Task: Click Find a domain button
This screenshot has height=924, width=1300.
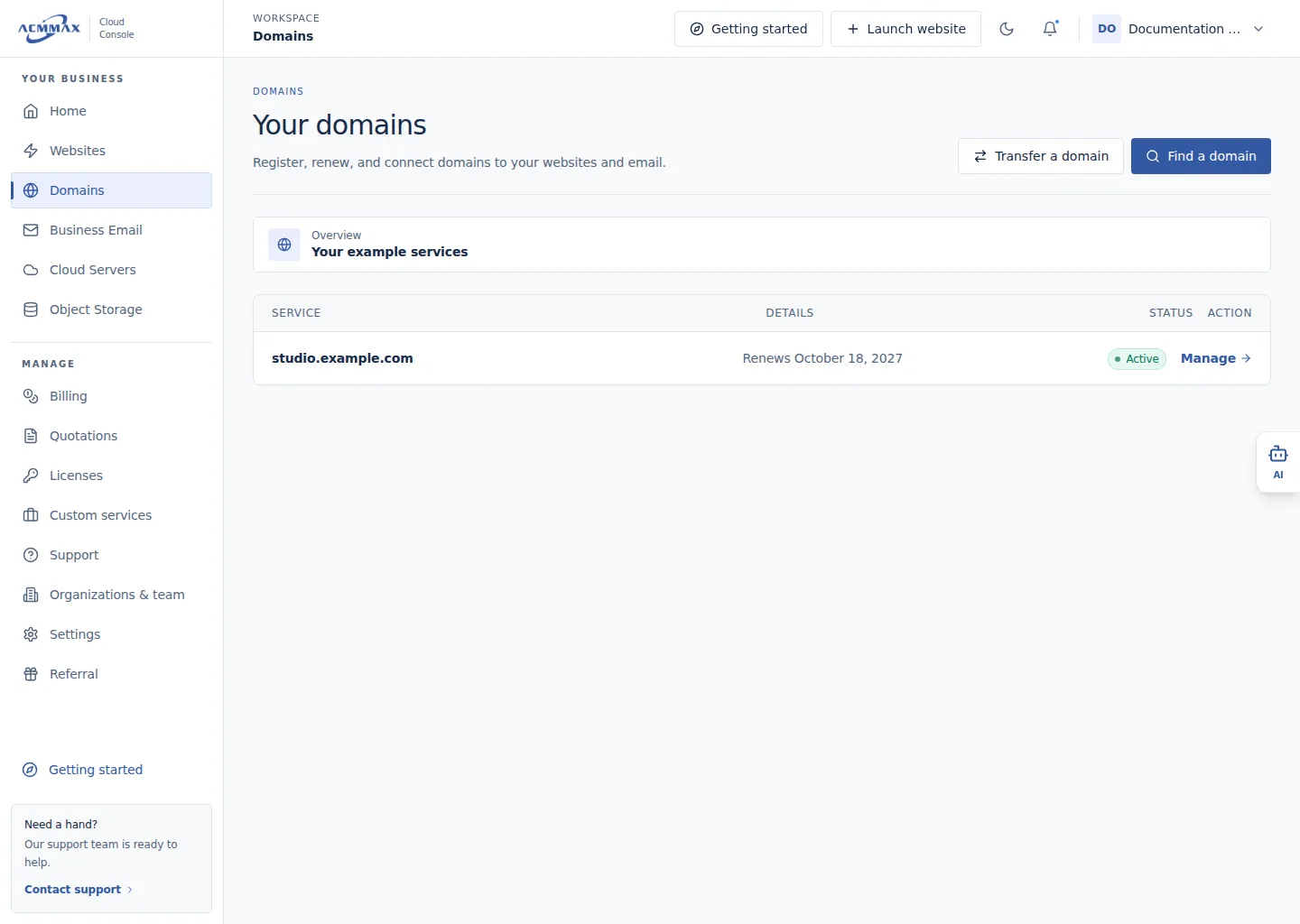Action: point(1201,156)
